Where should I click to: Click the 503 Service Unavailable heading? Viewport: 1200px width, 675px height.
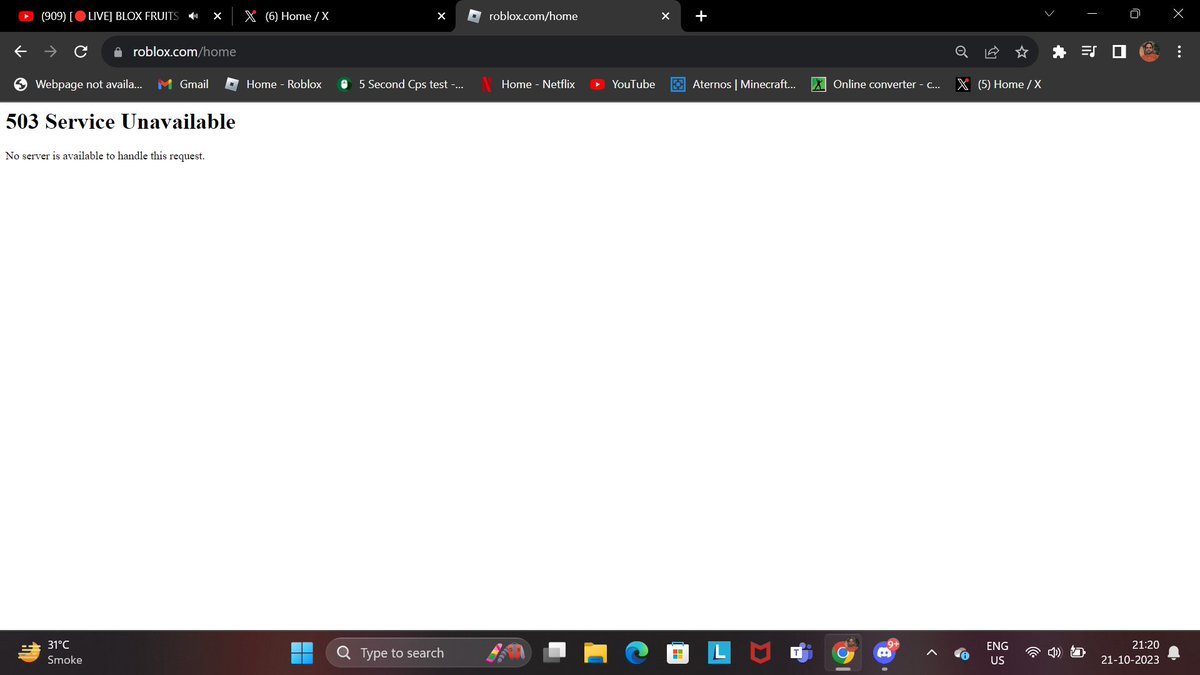click(x=120, y=122)
